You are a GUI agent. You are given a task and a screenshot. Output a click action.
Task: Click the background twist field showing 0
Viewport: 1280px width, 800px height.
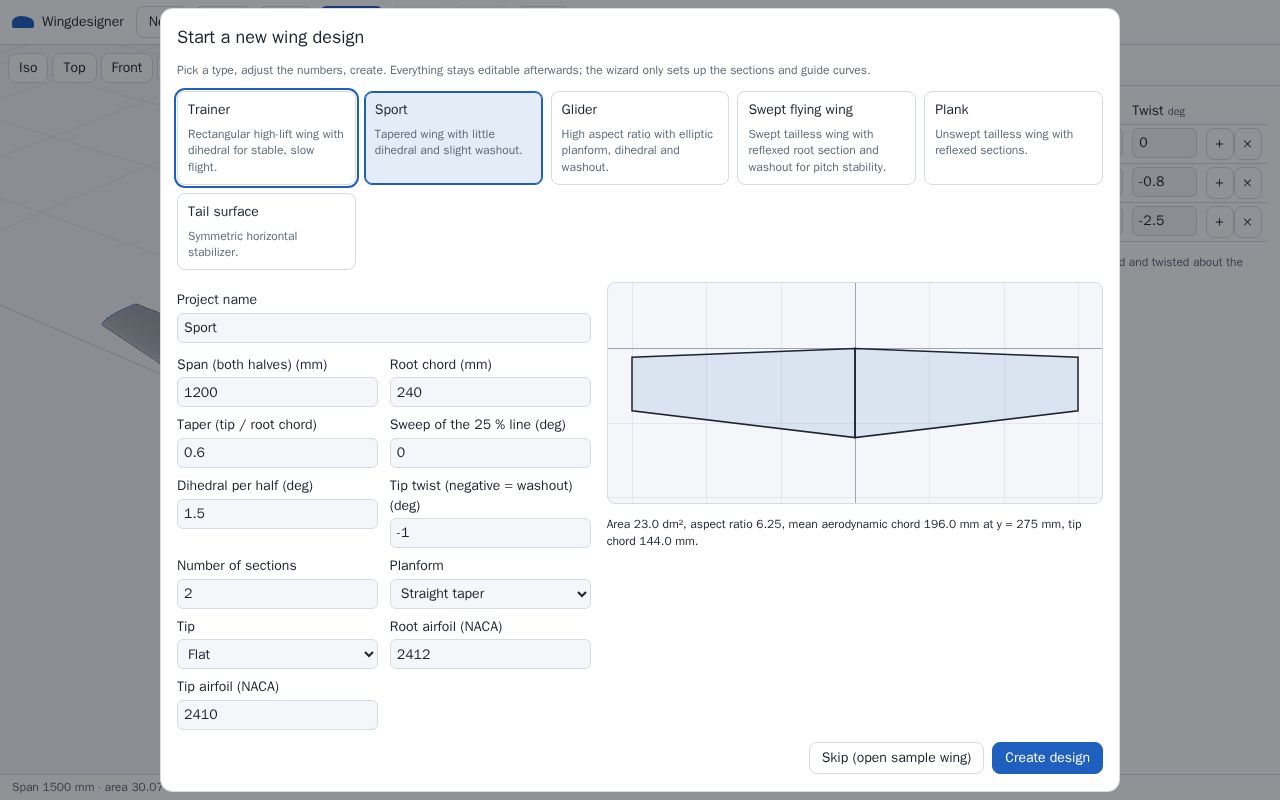1164,143
